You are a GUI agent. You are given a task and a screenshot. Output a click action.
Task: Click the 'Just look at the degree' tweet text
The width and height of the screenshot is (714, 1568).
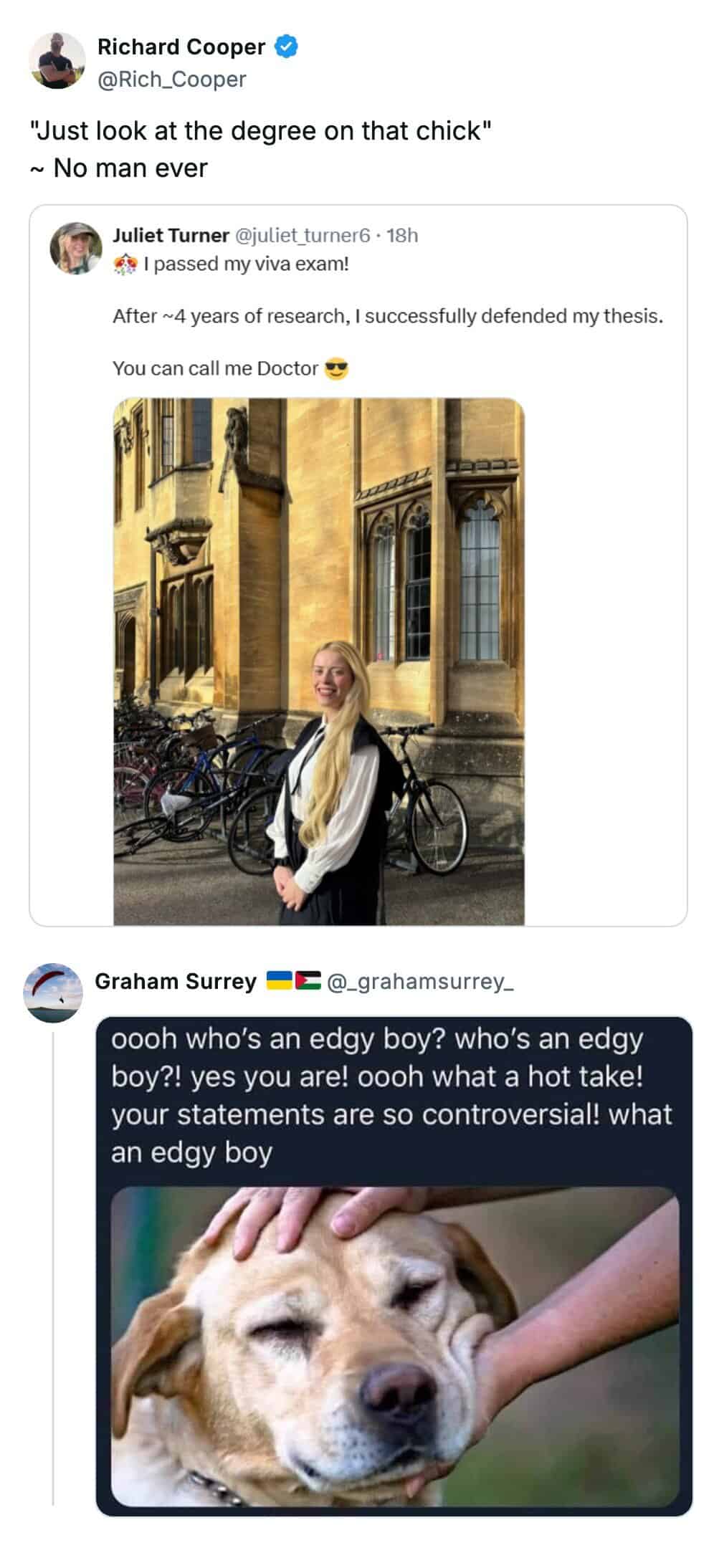pos(260,149)
